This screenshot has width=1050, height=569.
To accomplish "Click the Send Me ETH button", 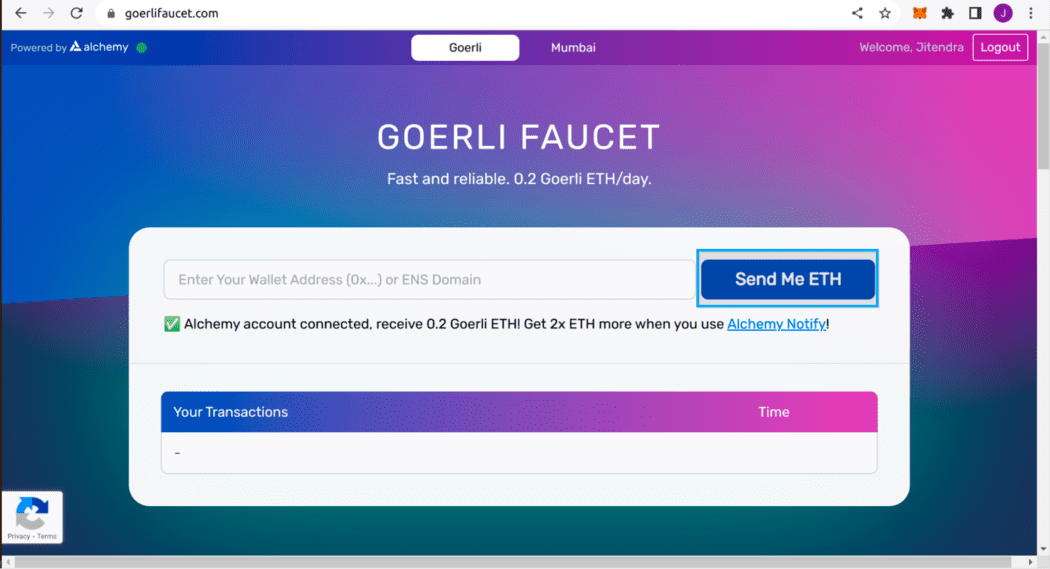I will [788, 279].
